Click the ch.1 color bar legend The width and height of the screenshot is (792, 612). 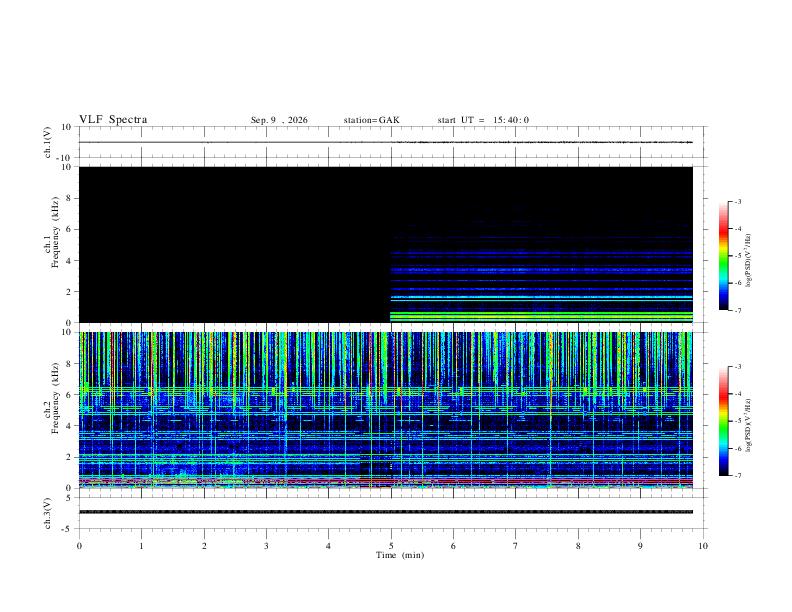click(x=723, y=256)
